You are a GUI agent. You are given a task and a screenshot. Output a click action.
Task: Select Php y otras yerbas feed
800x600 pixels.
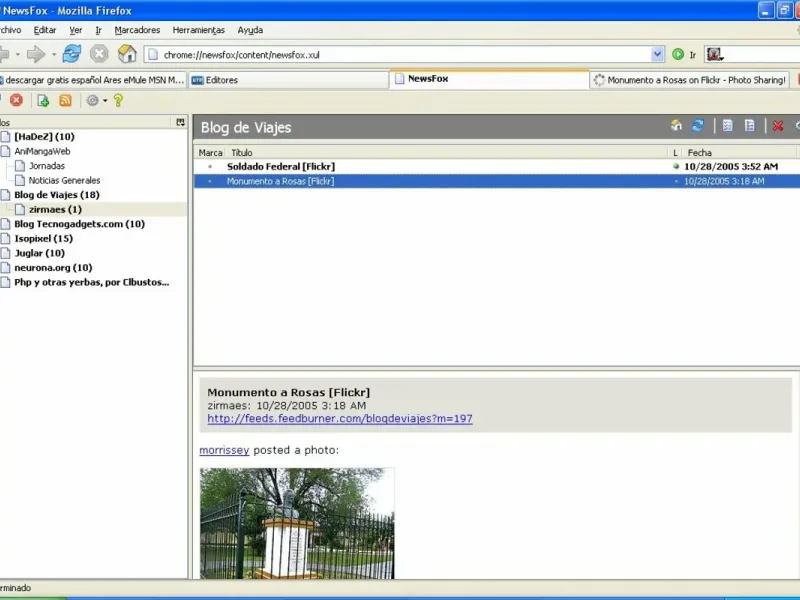(x=92, y=282)
